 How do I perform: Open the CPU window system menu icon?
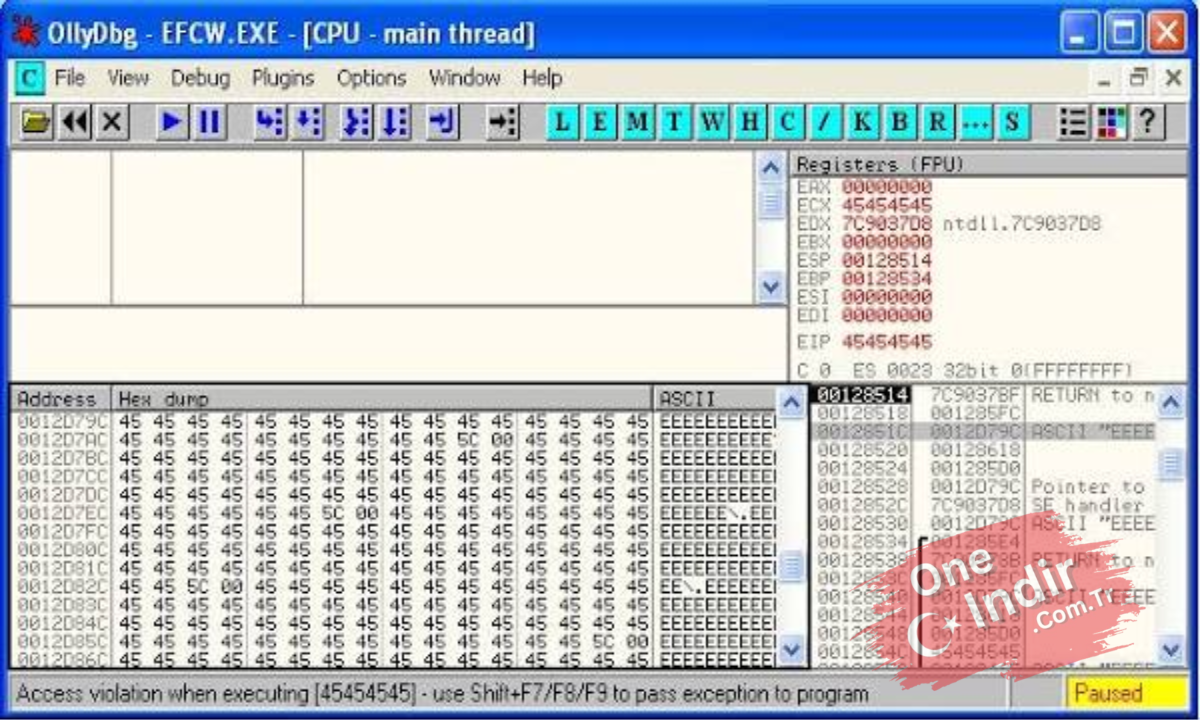click(31, 78)
